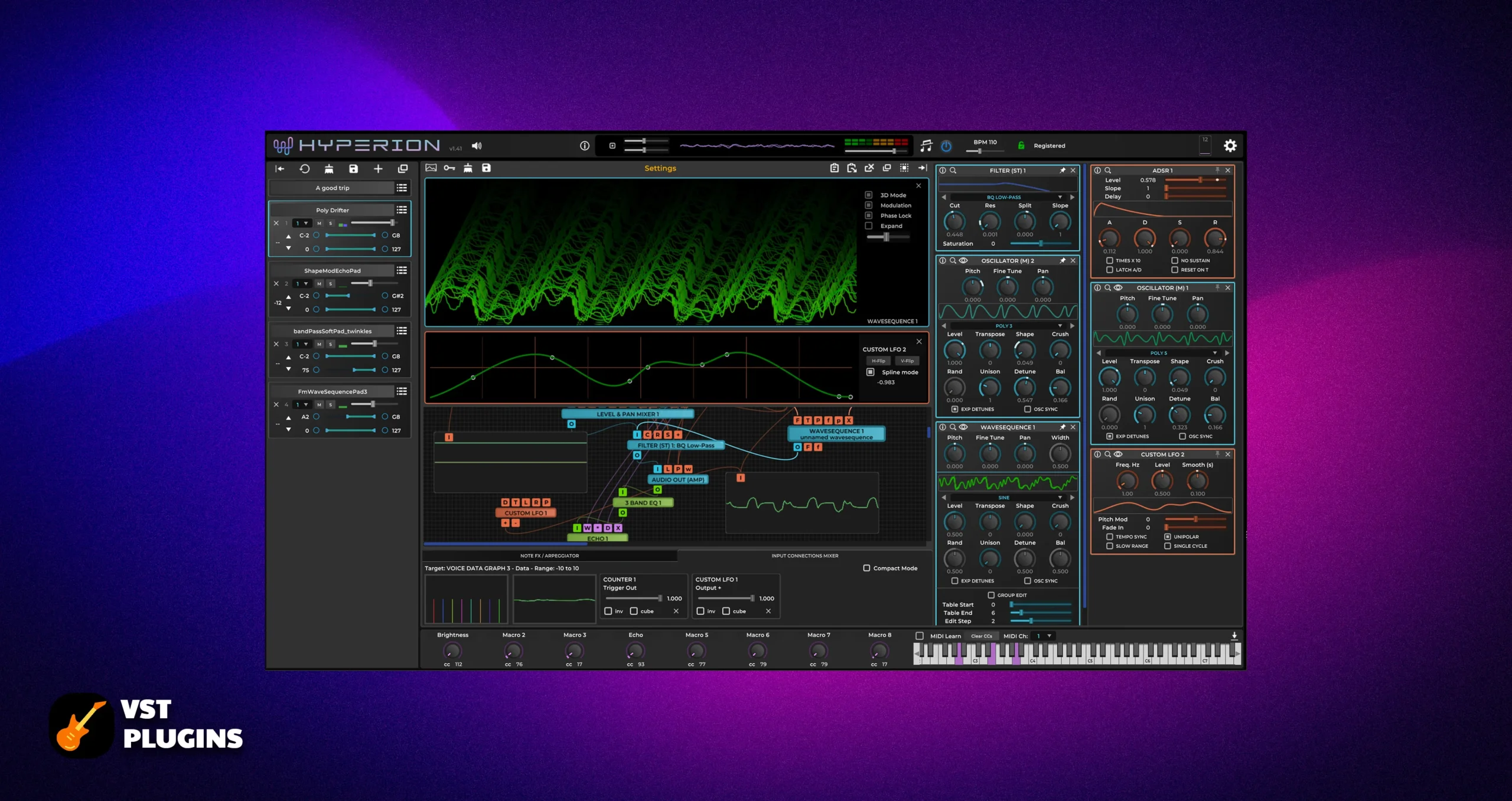Solo the ShapeModEchoPad layer with S button
The image size is (1512, 801).
click(x=330, y=283)
